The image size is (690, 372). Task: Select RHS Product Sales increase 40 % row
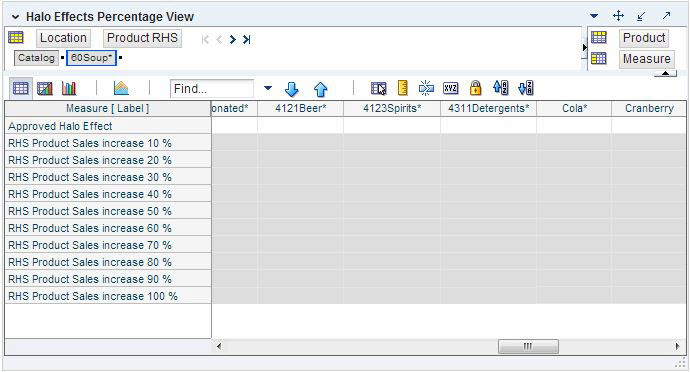pyautogui.click(x=108, y=194)
